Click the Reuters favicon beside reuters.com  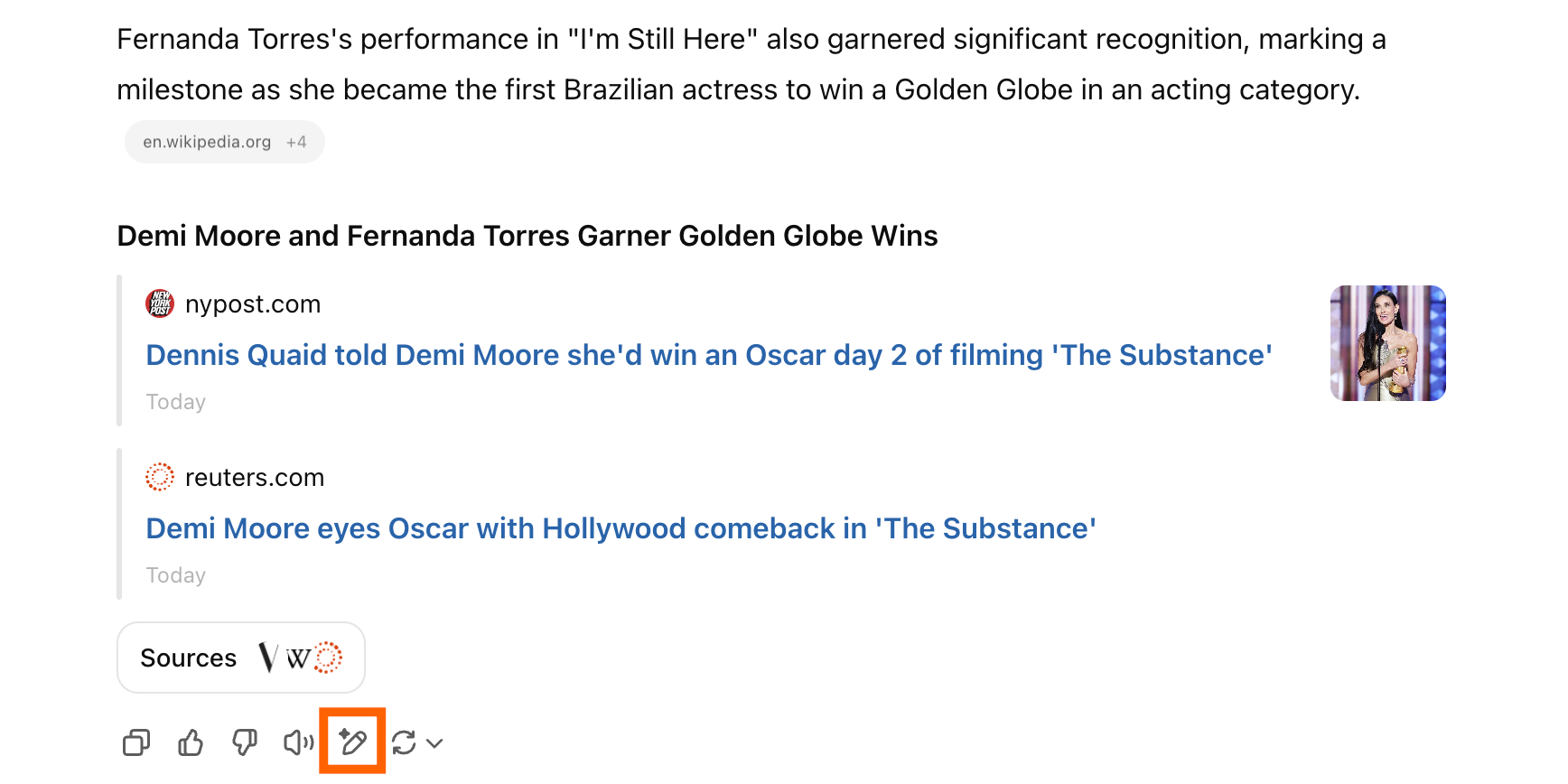click(160, 478)
